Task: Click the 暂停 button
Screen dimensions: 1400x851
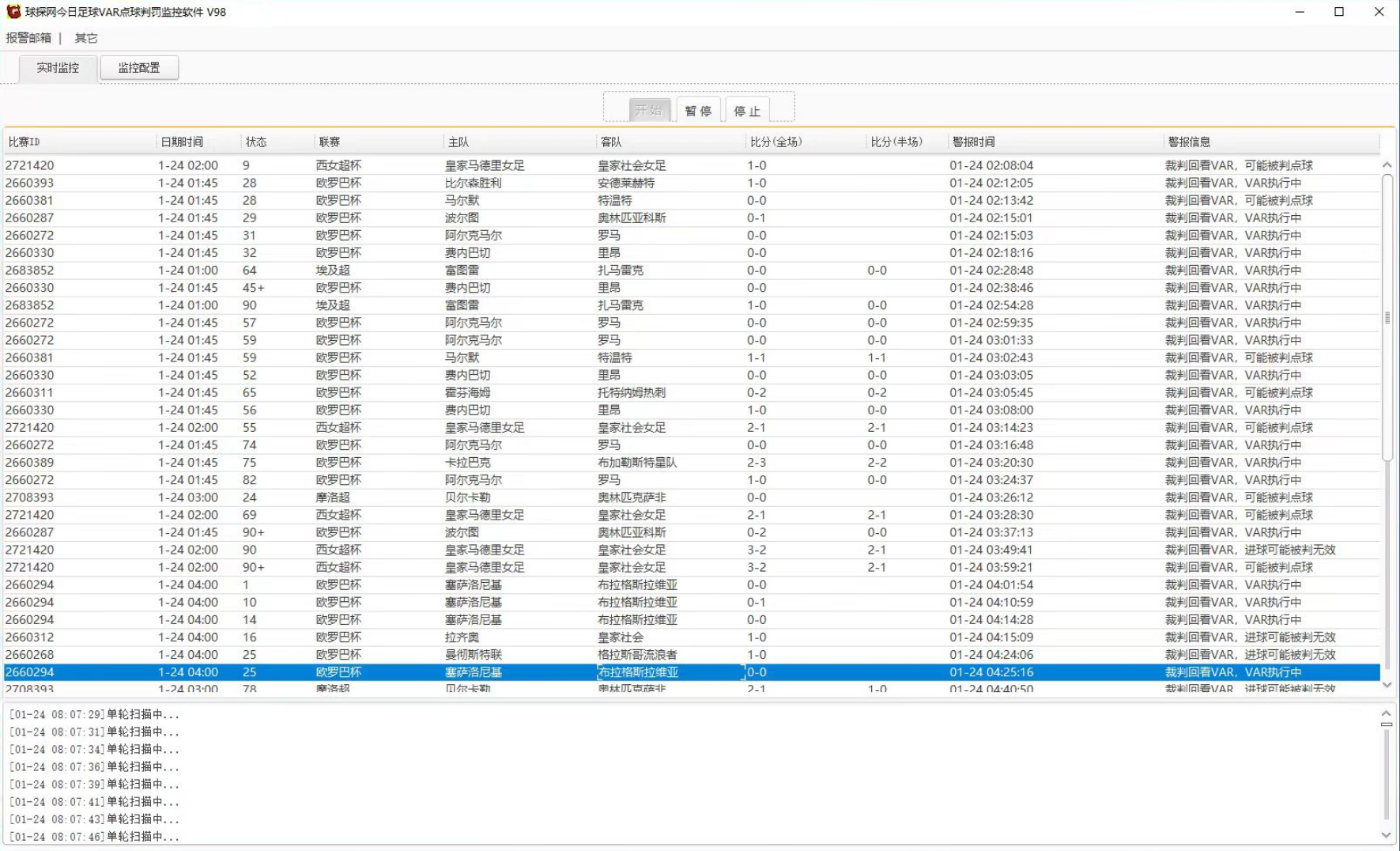Action: point(698,111)
